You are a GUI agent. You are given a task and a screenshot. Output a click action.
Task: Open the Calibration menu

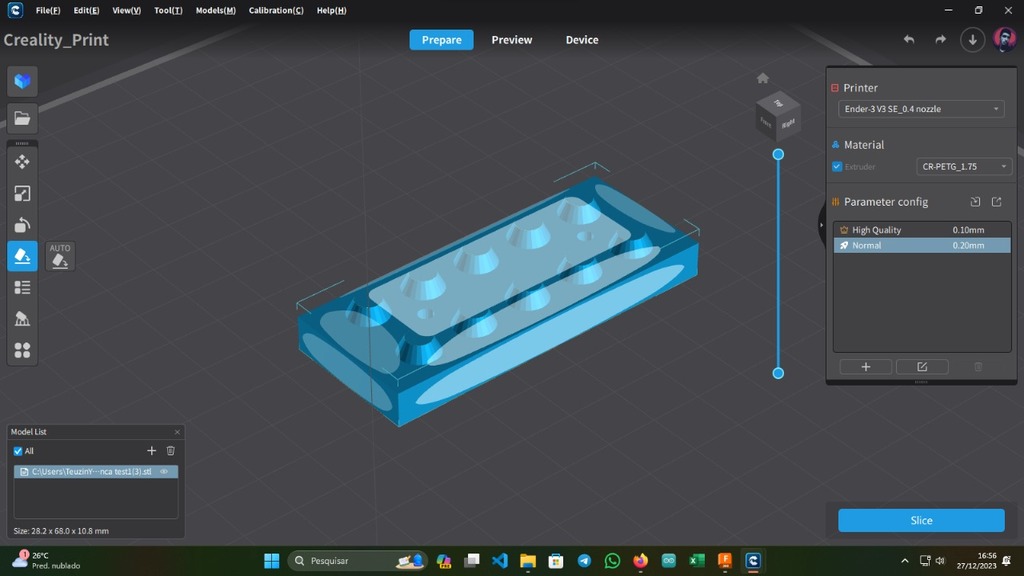click(276, 10)
